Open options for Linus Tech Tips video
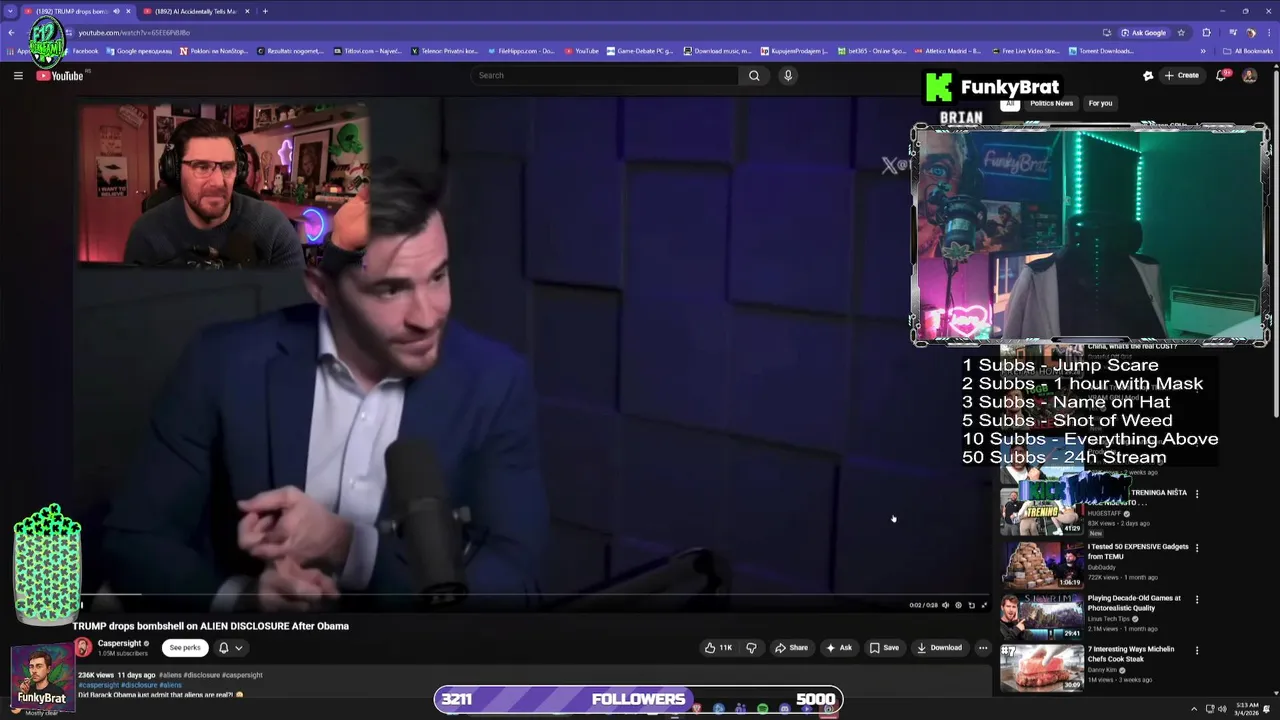Viewport: 1280px width, 720px height. coord(1197,599)
